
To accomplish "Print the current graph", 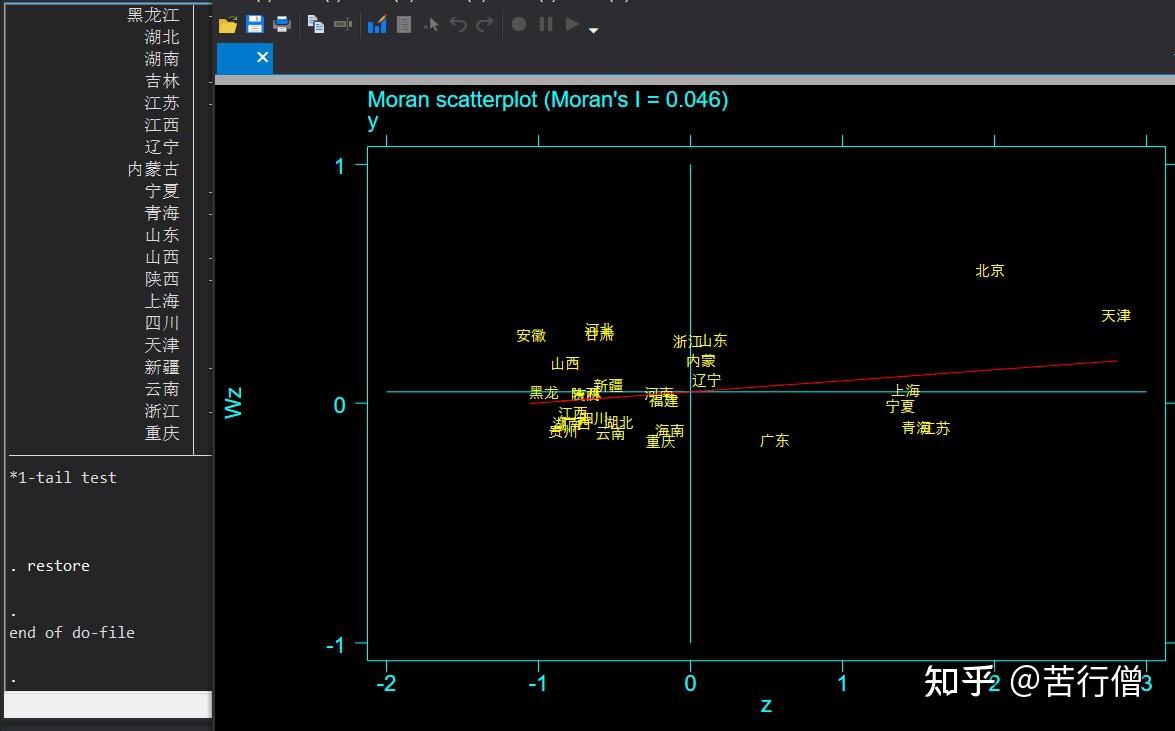I will click(x=281, y=24).
